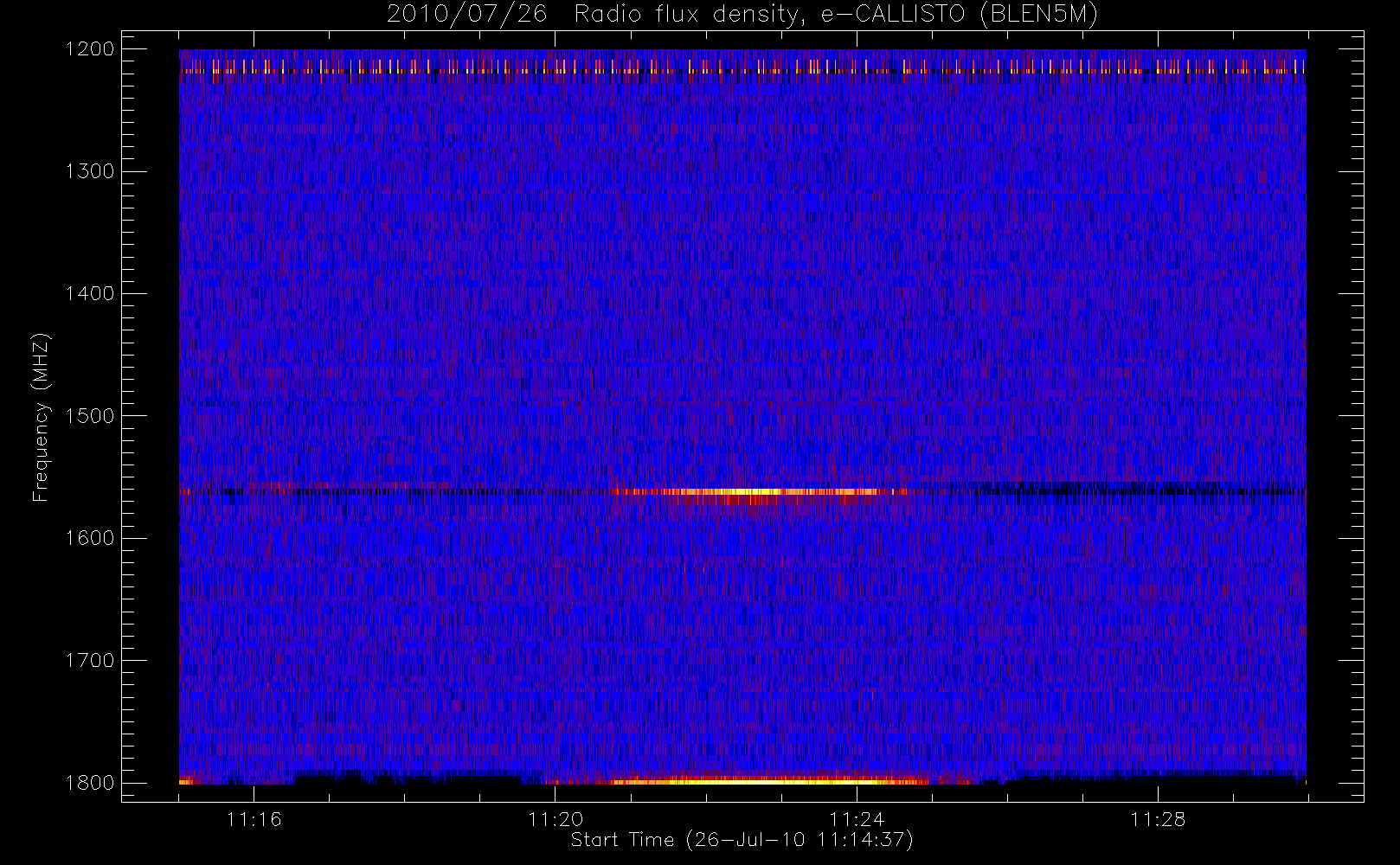This screenshot has width=1400, height=865.
Task: Select the 1200 frequency tick label
Action: click(90, 49)
